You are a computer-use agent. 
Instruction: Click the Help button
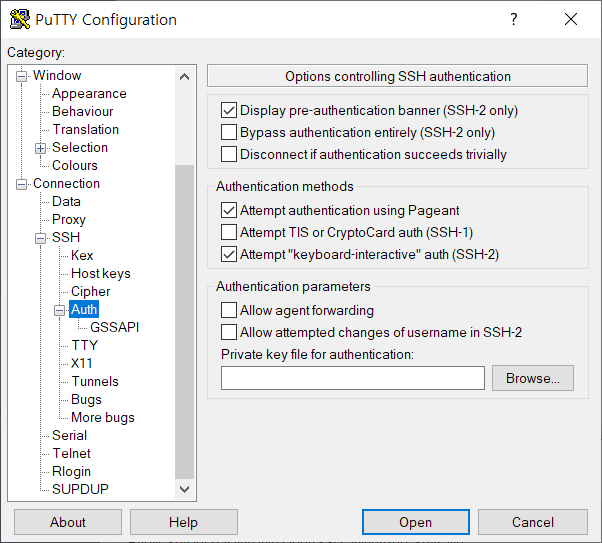pos(184,522)
